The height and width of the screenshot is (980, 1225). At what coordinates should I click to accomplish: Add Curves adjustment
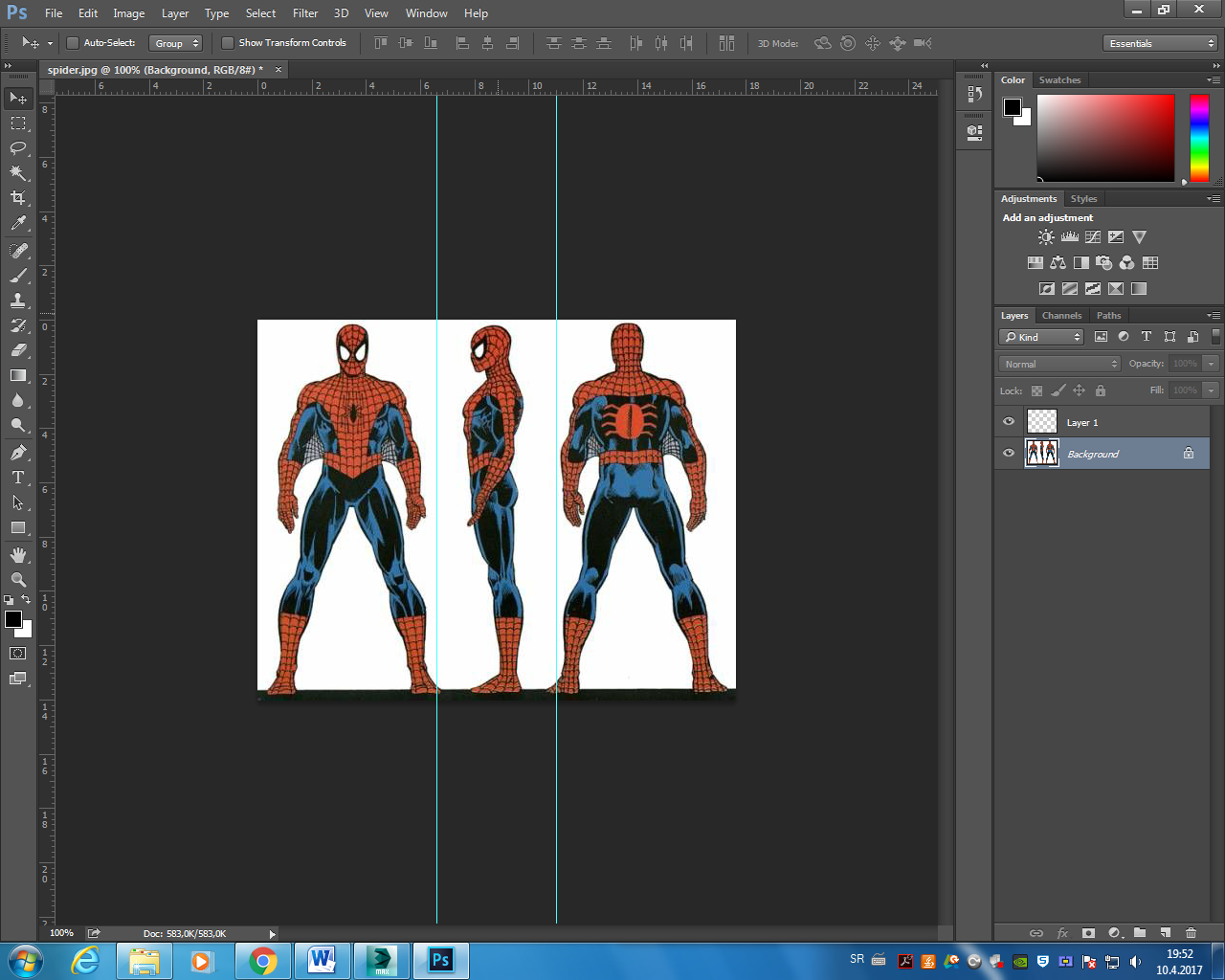(1092, 236)
